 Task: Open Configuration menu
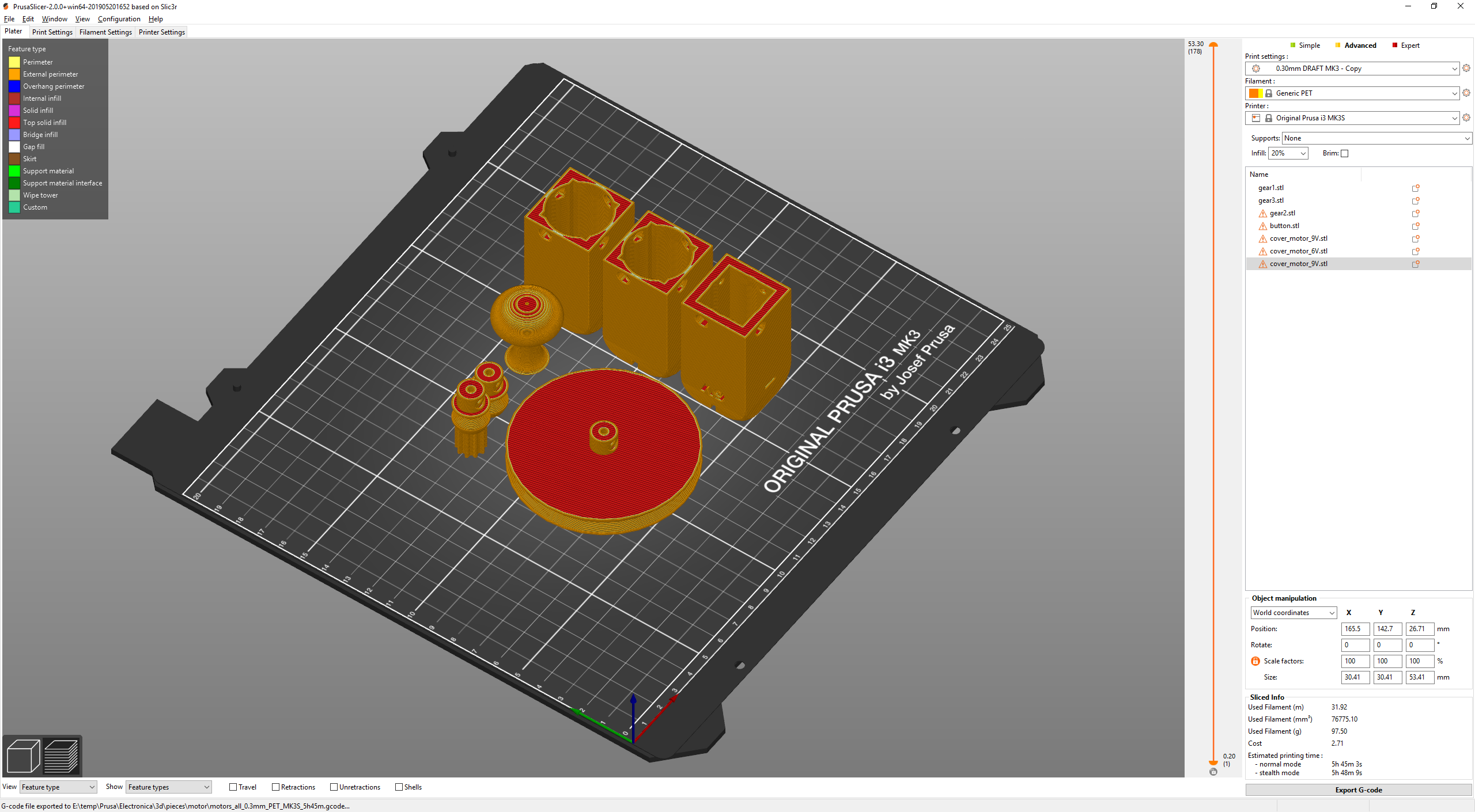[119, 19]
